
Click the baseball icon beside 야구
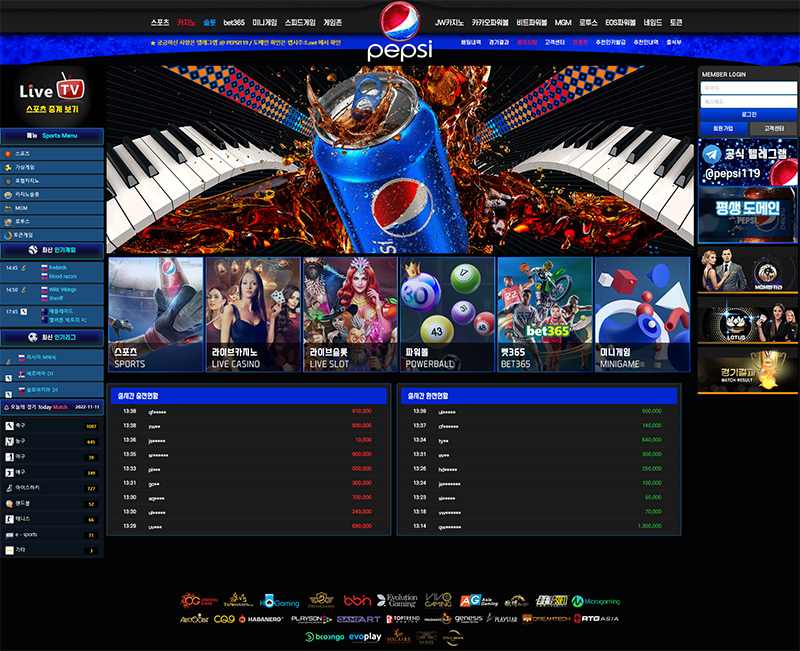(x=9, y=457)
